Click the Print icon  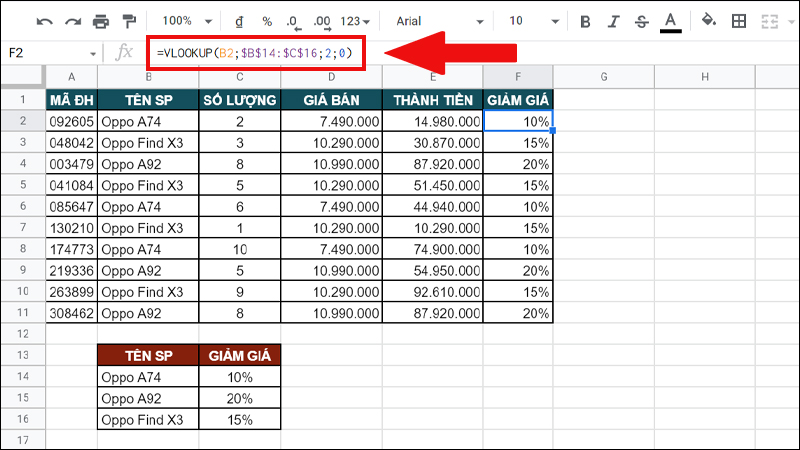101,21
